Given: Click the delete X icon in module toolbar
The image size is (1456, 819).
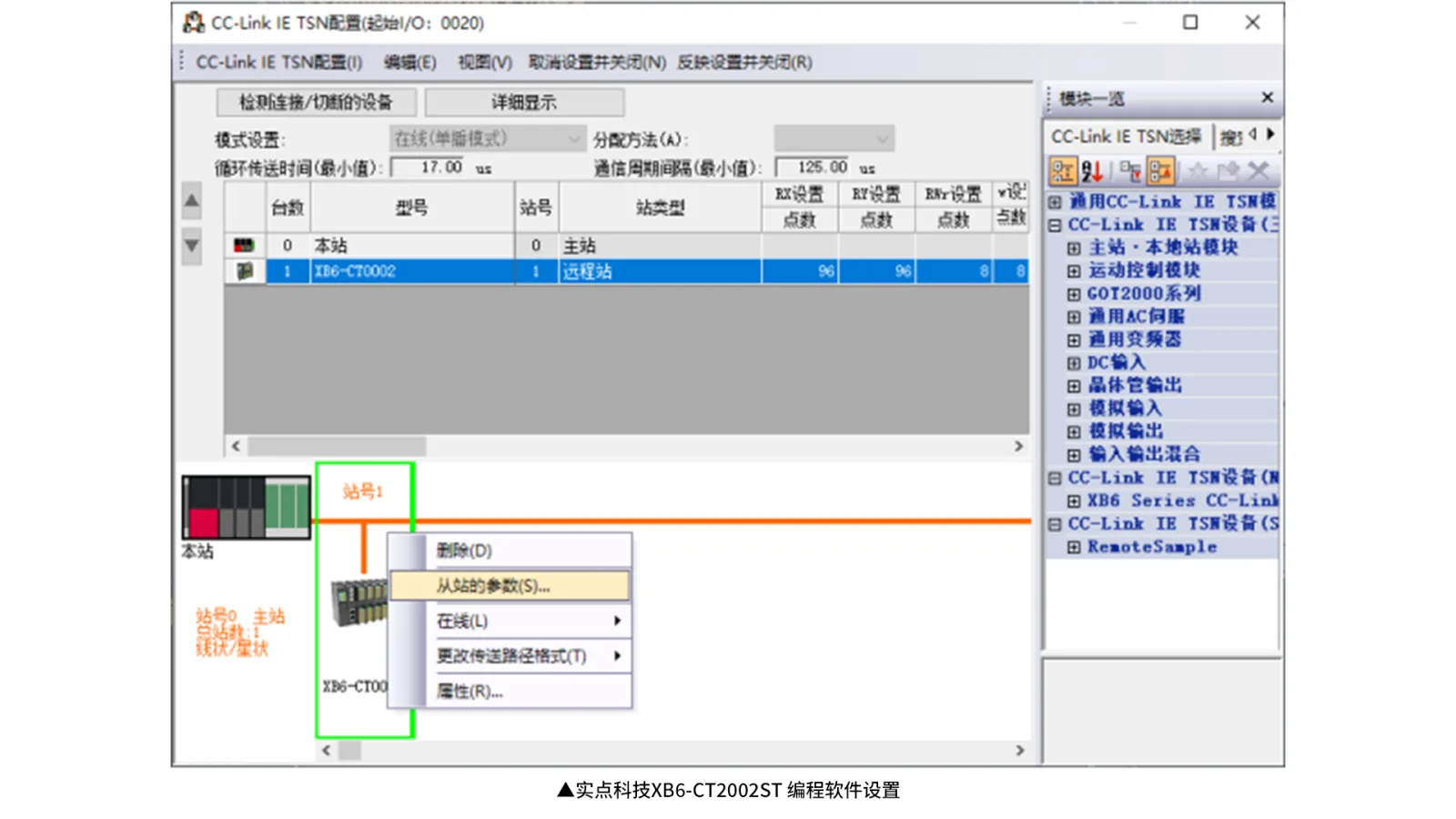Looking at the screenshot, I should pyautogui.click(x=1259, y=171).
